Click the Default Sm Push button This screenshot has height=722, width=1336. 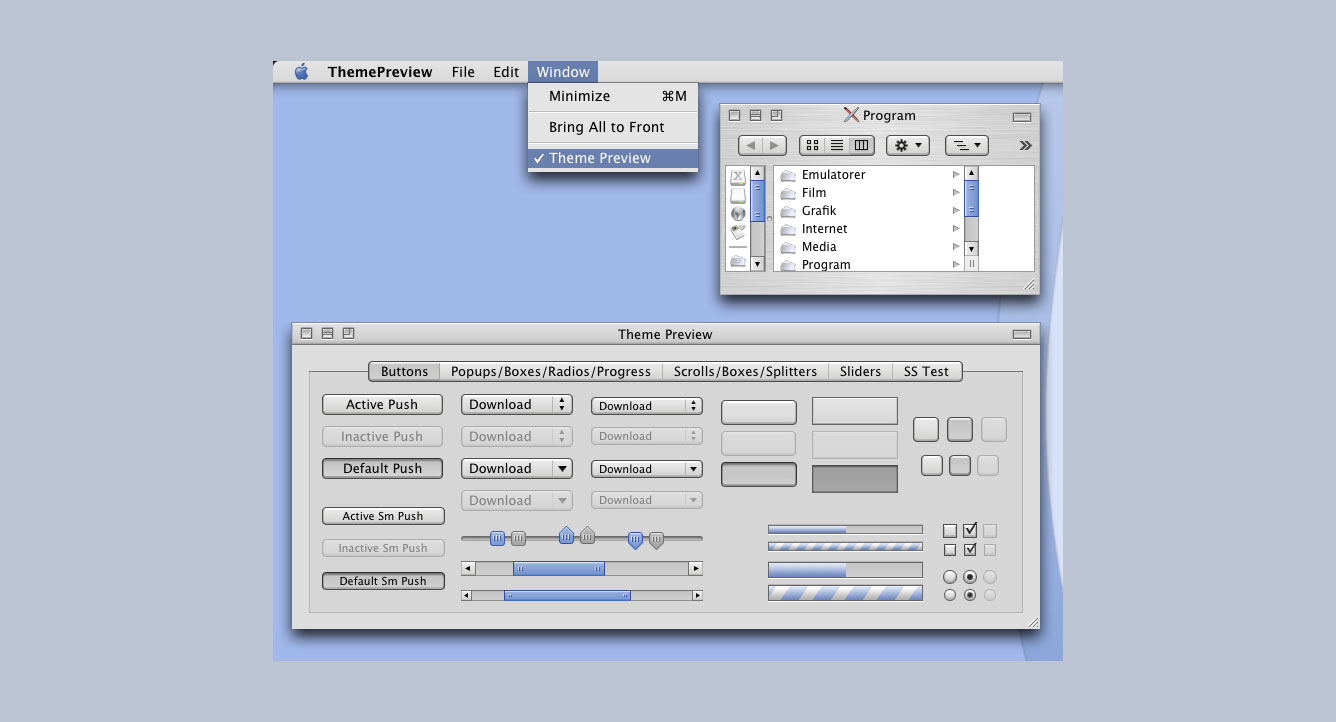(x=383, y=580)
